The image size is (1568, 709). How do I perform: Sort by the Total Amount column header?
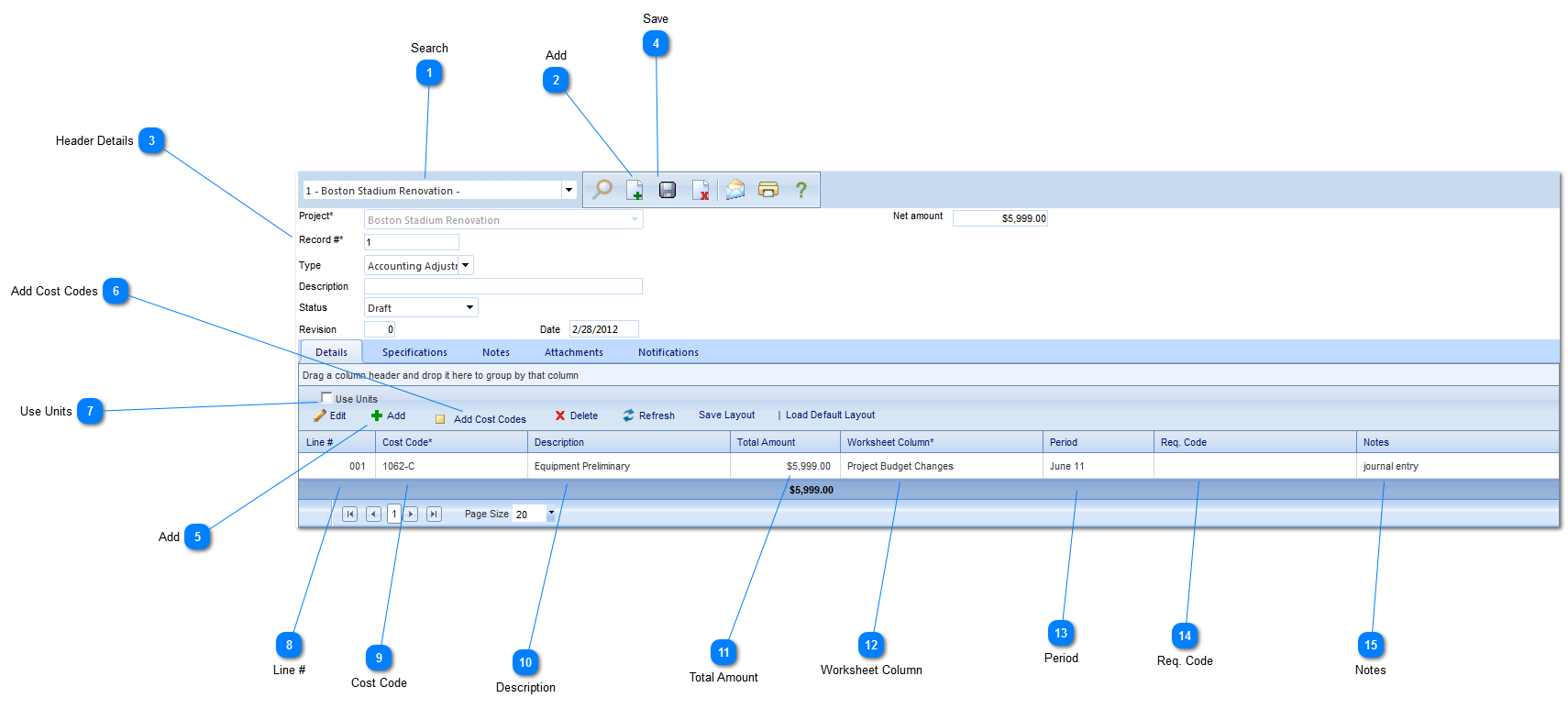click(785, 442)
